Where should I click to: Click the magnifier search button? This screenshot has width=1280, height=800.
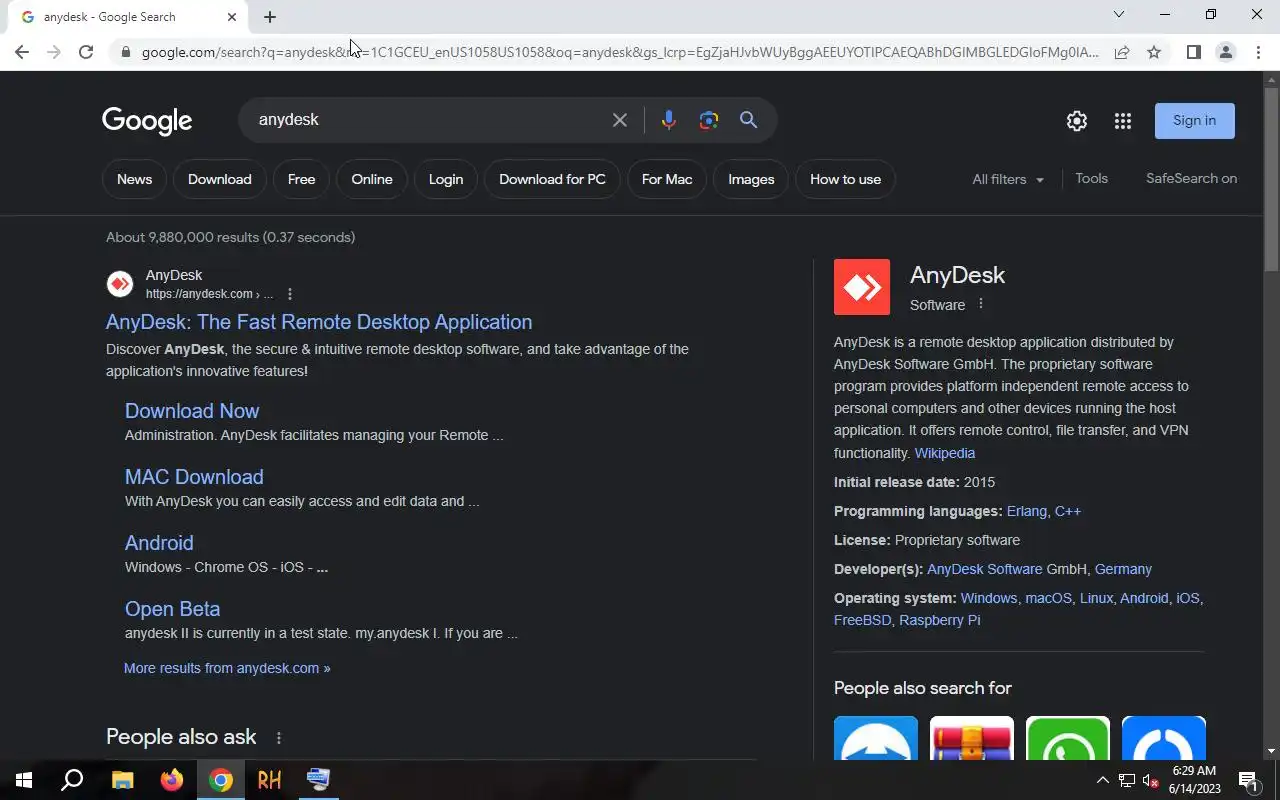click(748, 120)
